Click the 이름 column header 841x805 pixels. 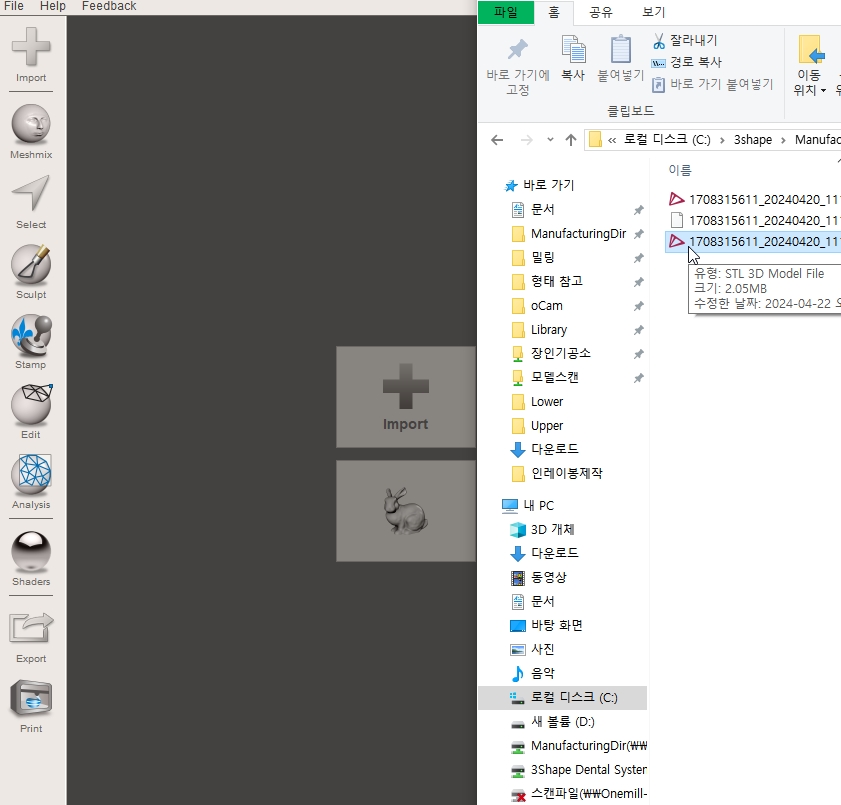pos(680,171)
